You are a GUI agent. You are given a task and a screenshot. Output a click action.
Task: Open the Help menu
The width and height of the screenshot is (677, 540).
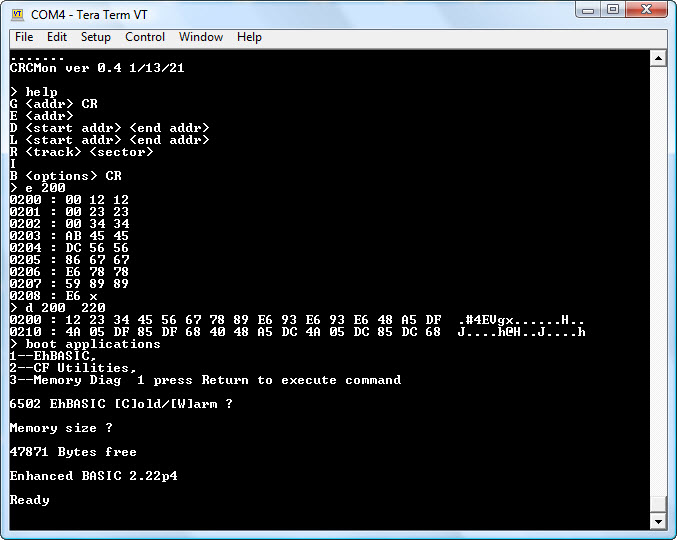tap(249, 37)
